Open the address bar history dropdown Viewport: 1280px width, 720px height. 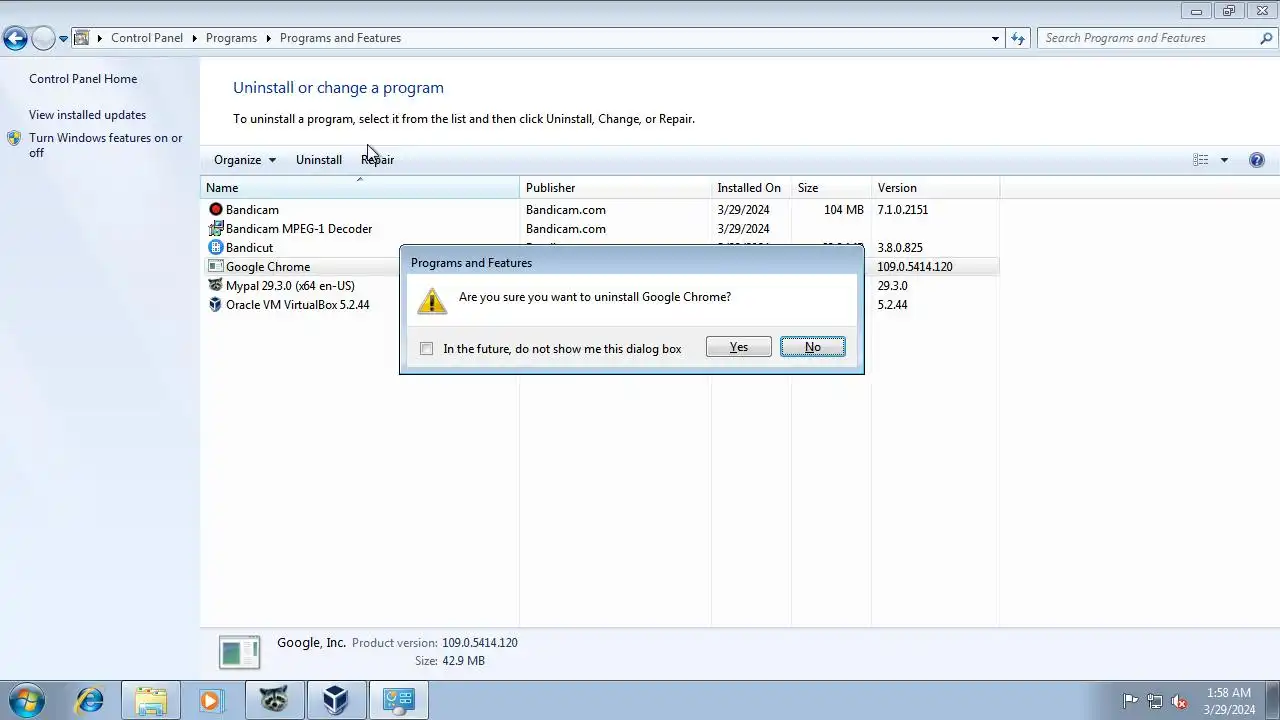(x=995, y=38)
